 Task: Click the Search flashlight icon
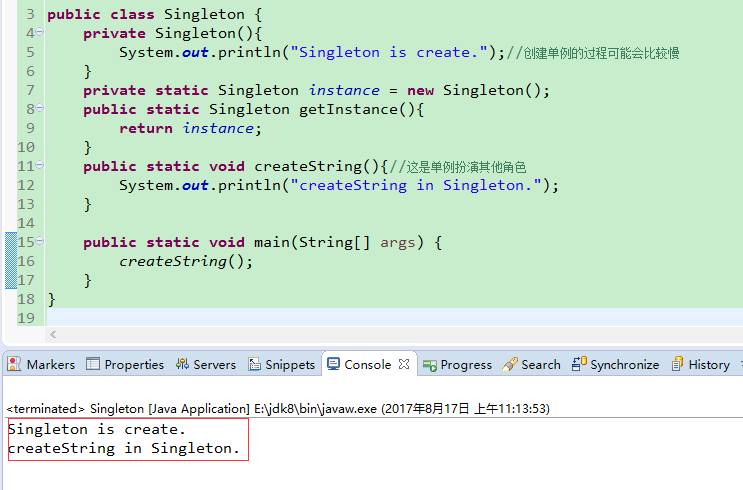[x=510, y=364]
